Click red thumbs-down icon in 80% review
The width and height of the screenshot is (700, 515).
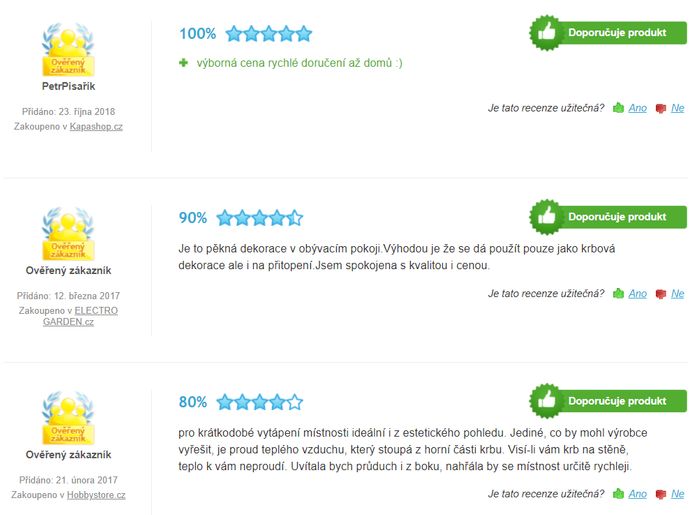(661, 494)
